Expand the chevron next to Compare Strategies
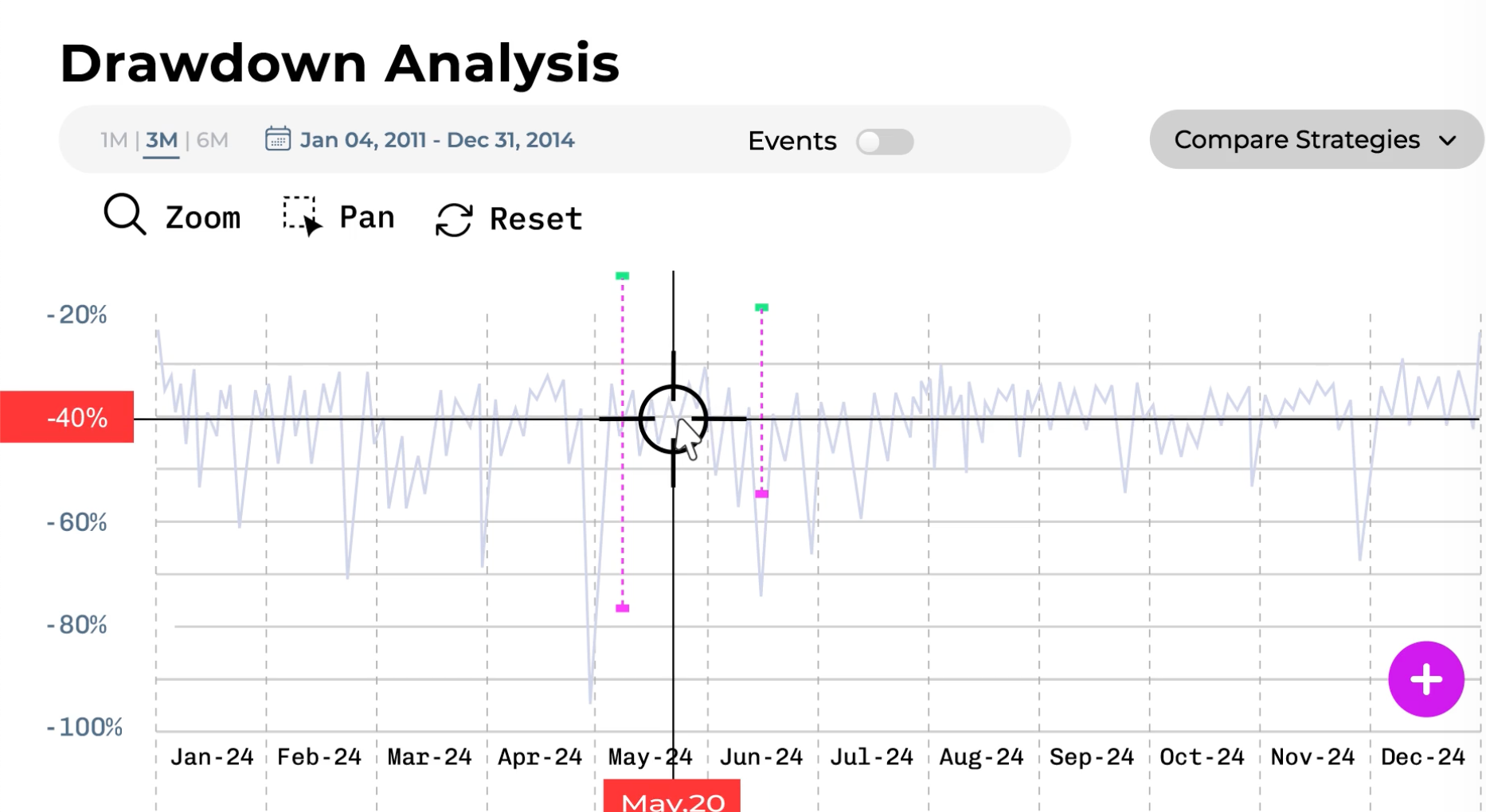 pos(1449,140)
